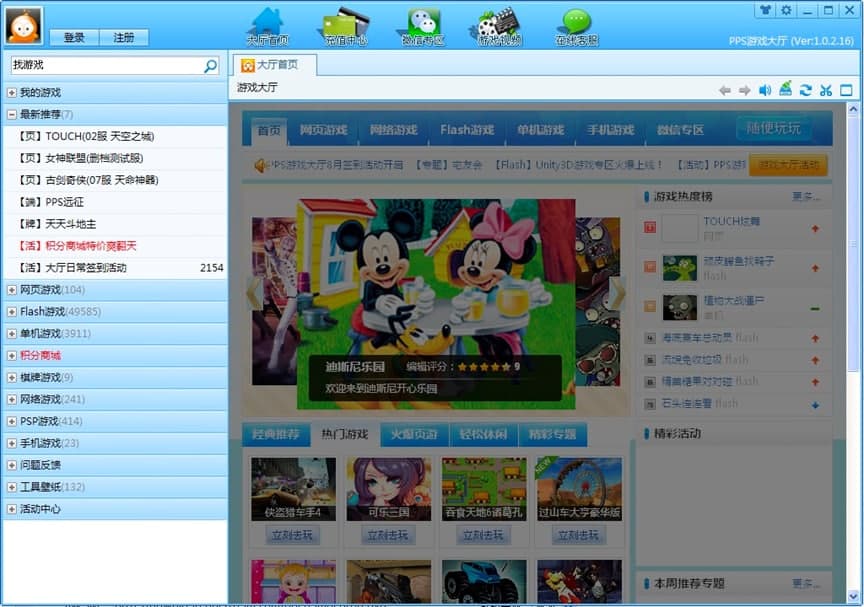
Task: Click the page scrollbar down arrow
Action: 853,597
